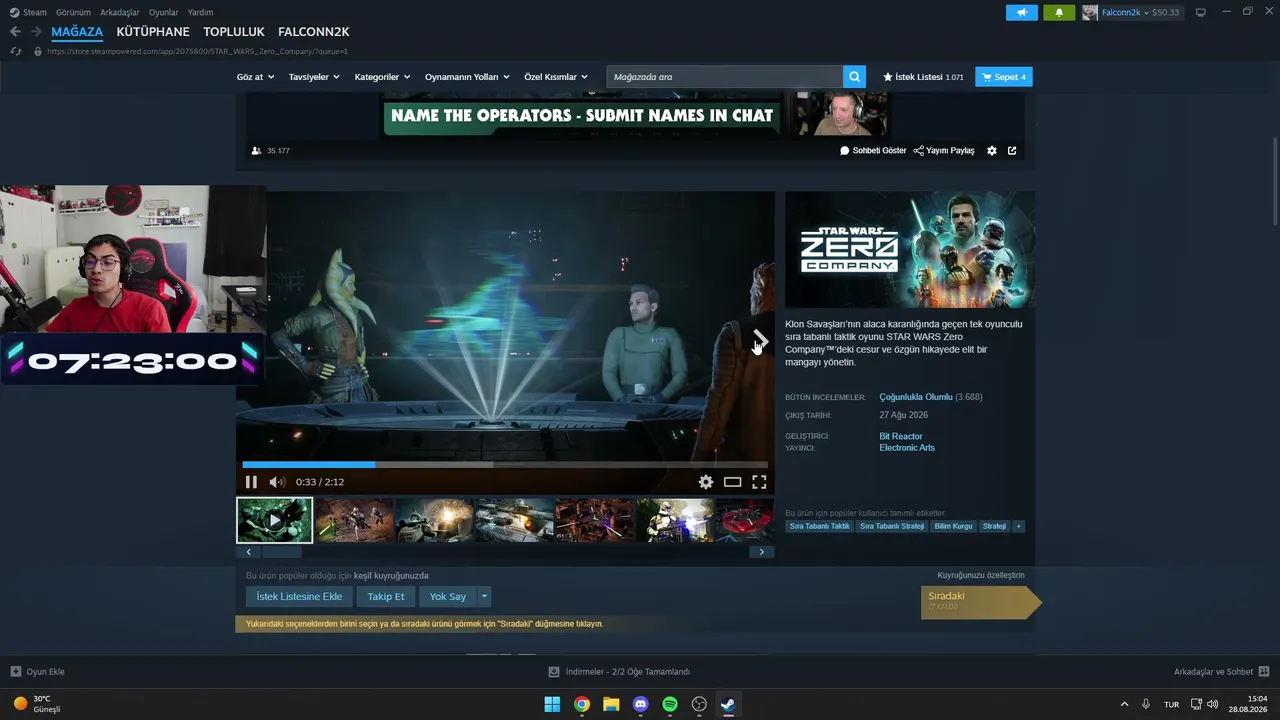Open Windows Start menu
The height and width of the screenshot is (720, 1280).
tap(552, 704)
